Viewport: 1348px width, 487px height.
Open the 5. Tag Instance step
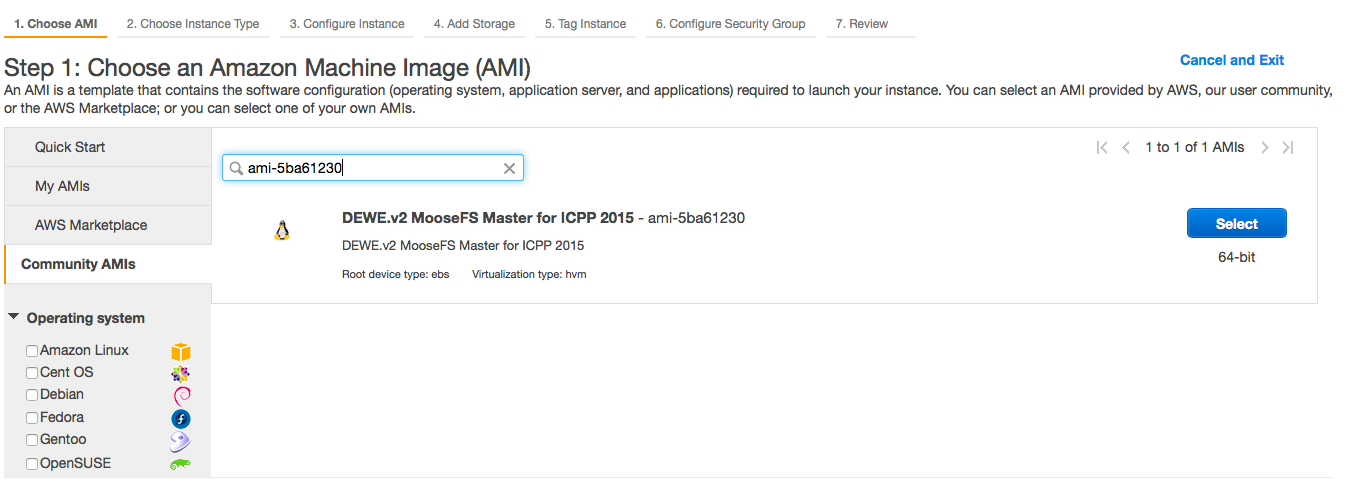pos(585,24)
